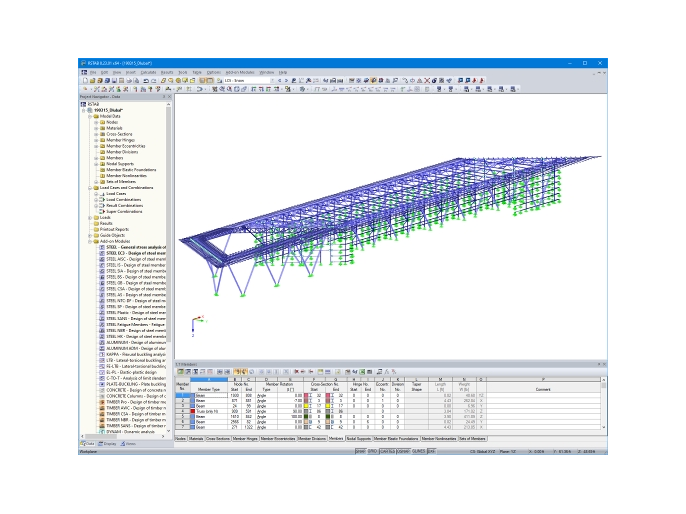
Task: Click the highlighted orange icon in table toolbar
Action: (x=237, y=371)
